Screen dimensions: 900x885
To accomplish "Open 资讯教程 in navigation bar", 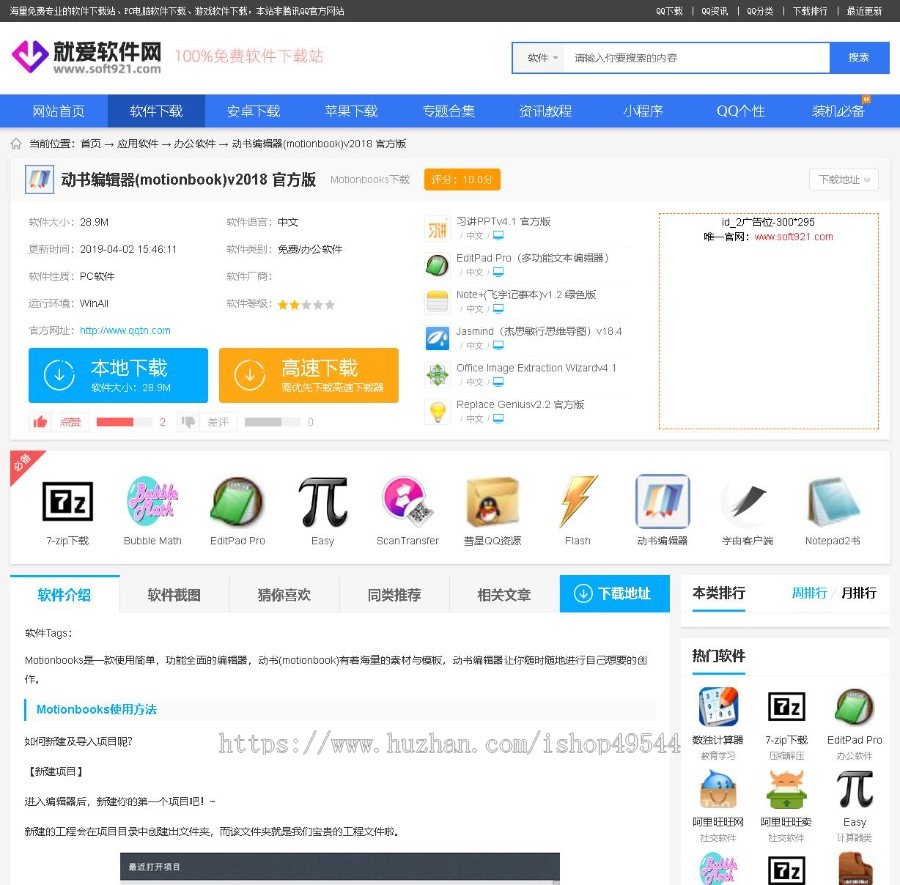I will point(545,111).
